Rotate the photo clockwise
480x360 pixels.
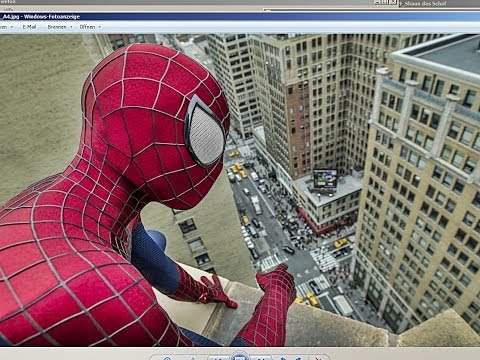[298, 359]
